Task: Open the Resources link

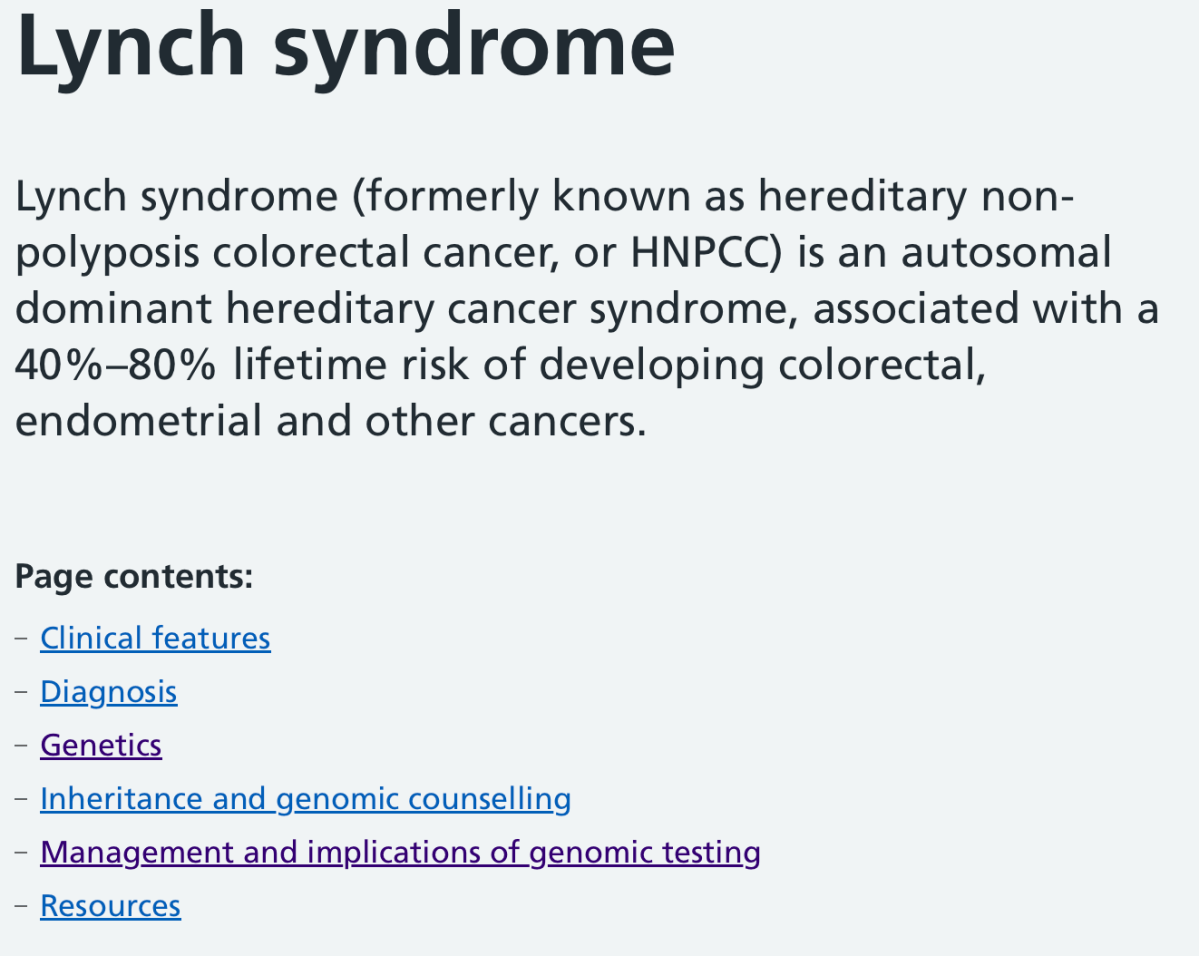Action: [x=110, y=906]
